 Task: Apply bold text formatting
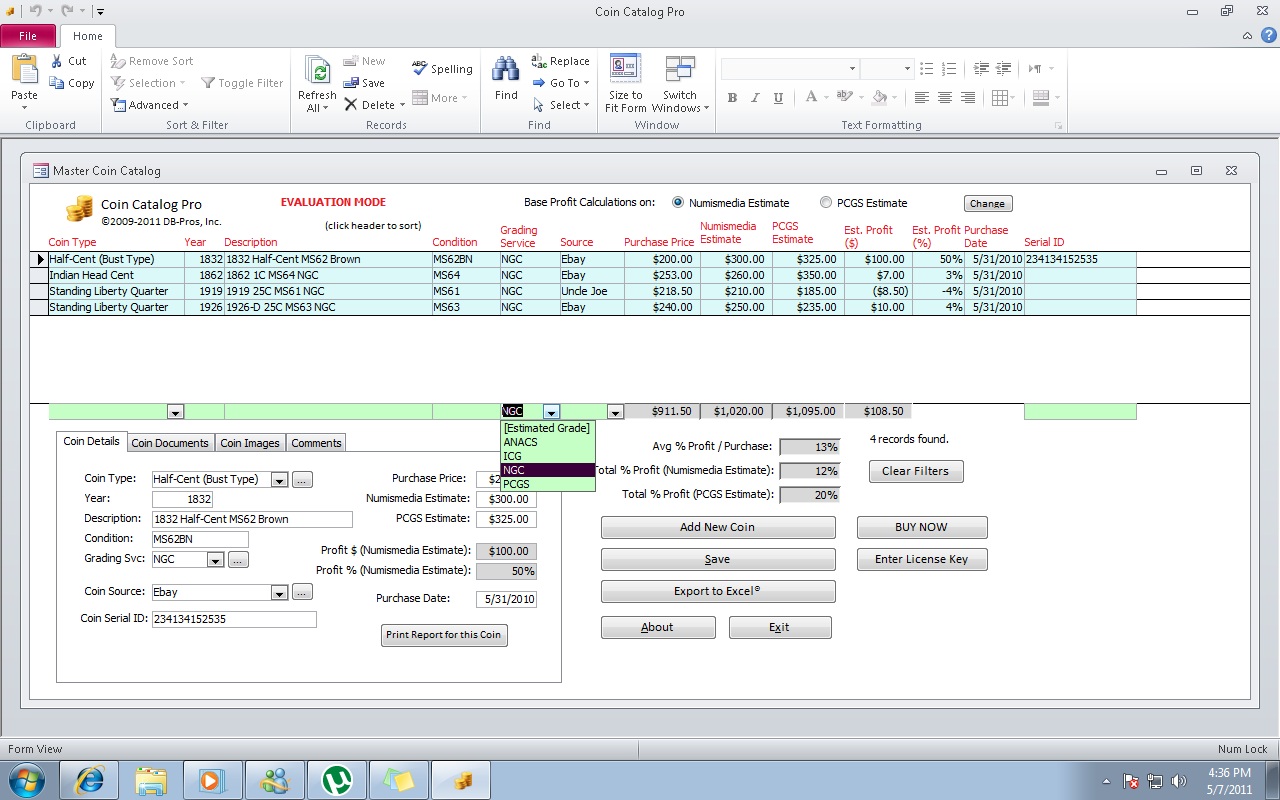point(732,97)
